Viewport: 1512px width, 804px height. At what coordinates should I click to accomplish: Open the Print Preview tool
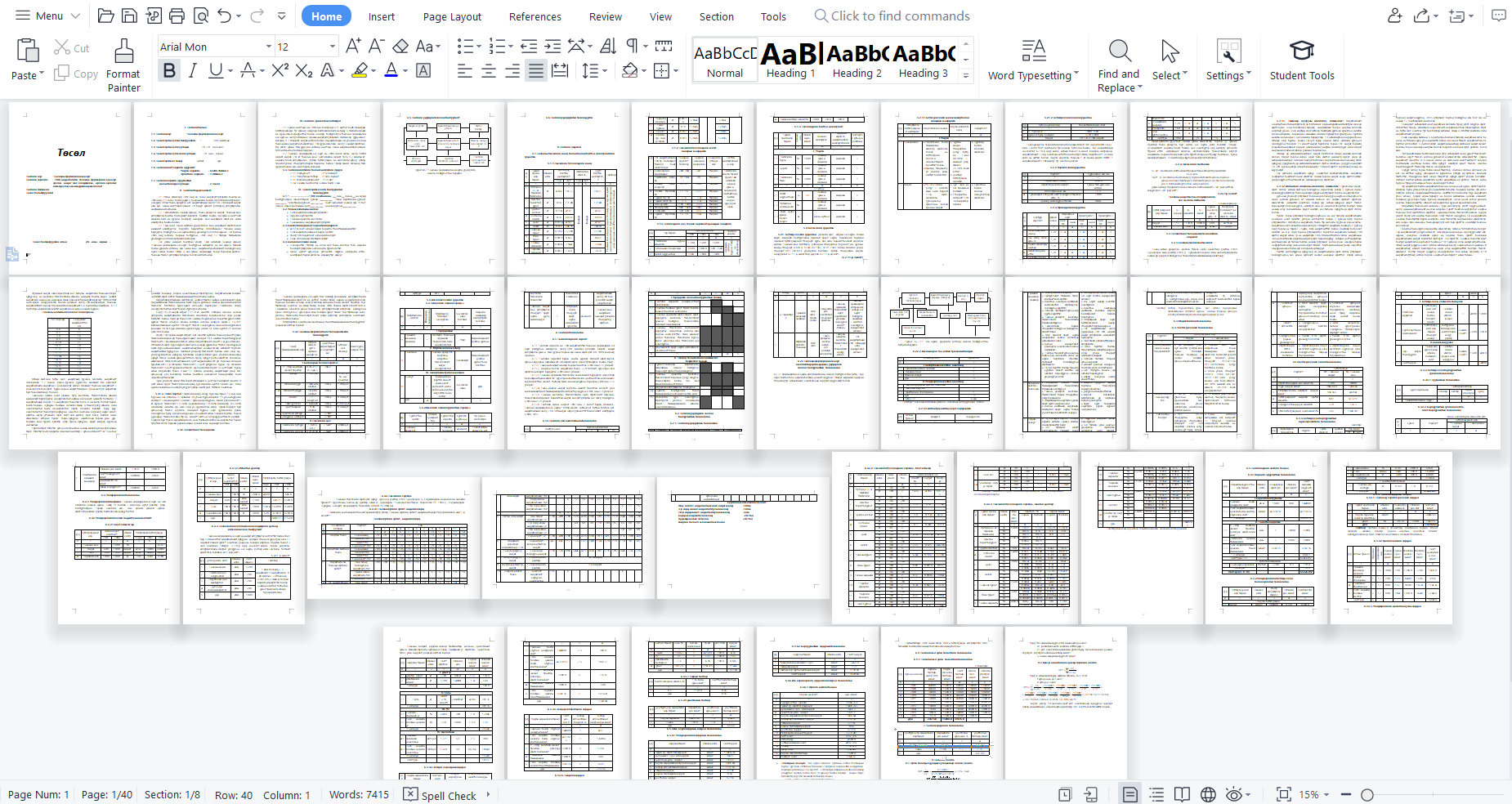tap(200, 16)
